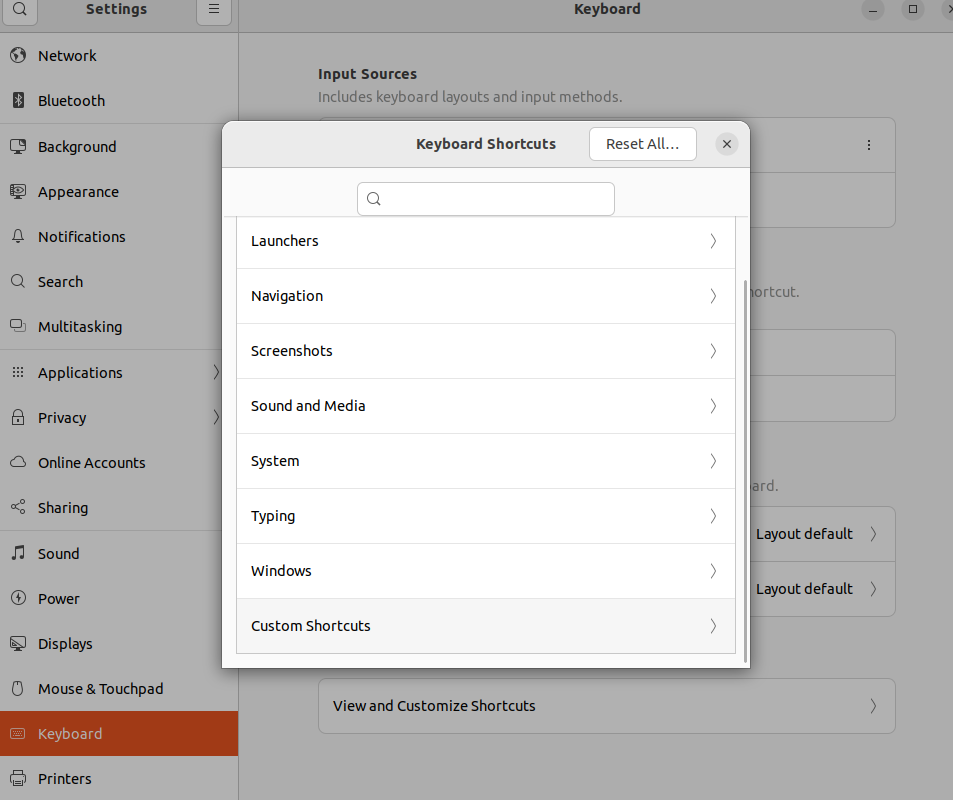
Task: Select Displays in the settings sidebar
Action: (x=119, y=643)
